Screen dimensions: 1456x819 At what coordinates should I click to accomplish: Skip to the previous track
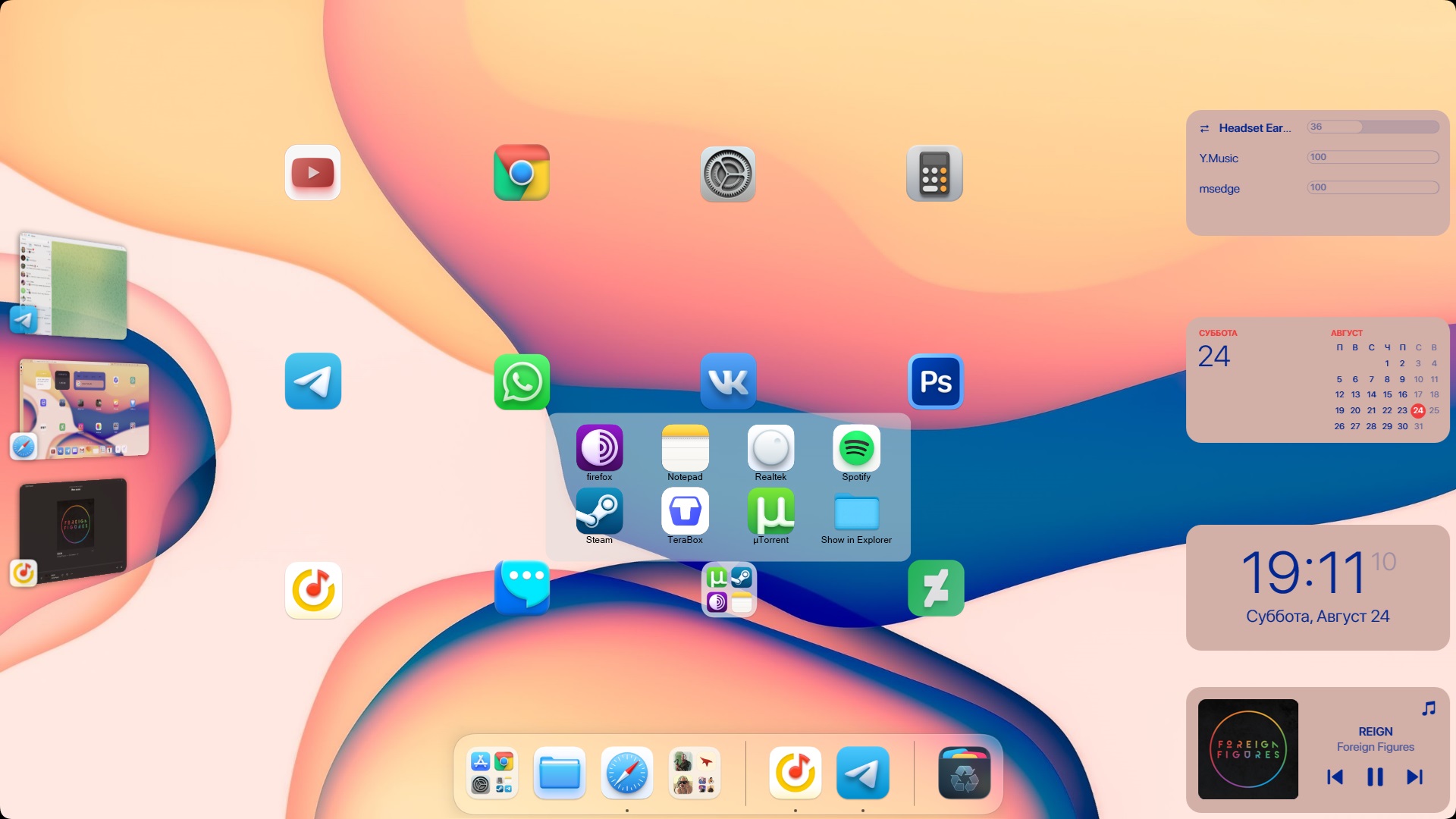1335,777
